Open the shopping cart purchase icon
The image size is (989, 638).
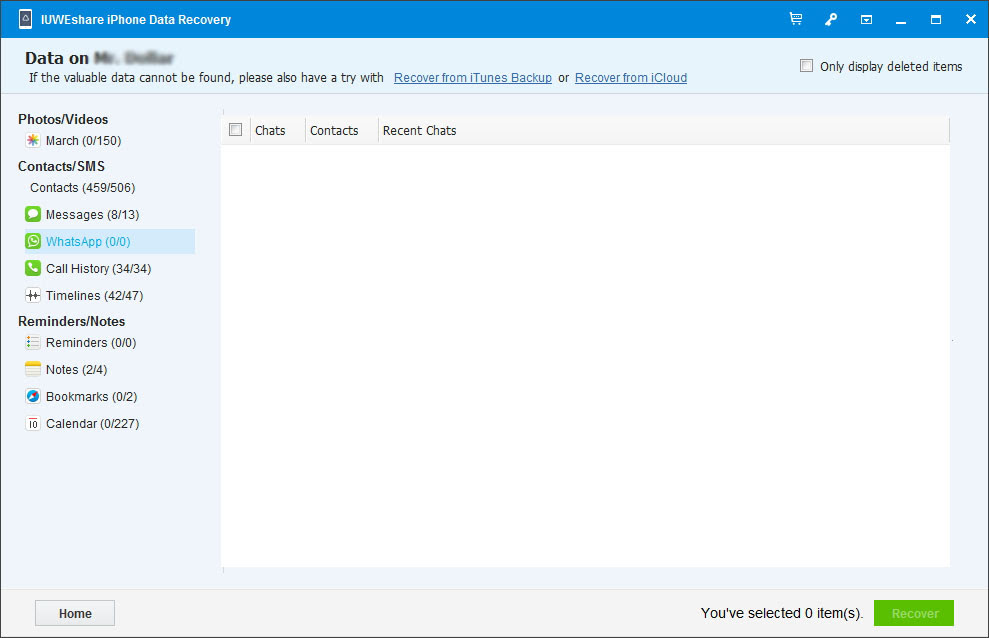pos(796,19)
